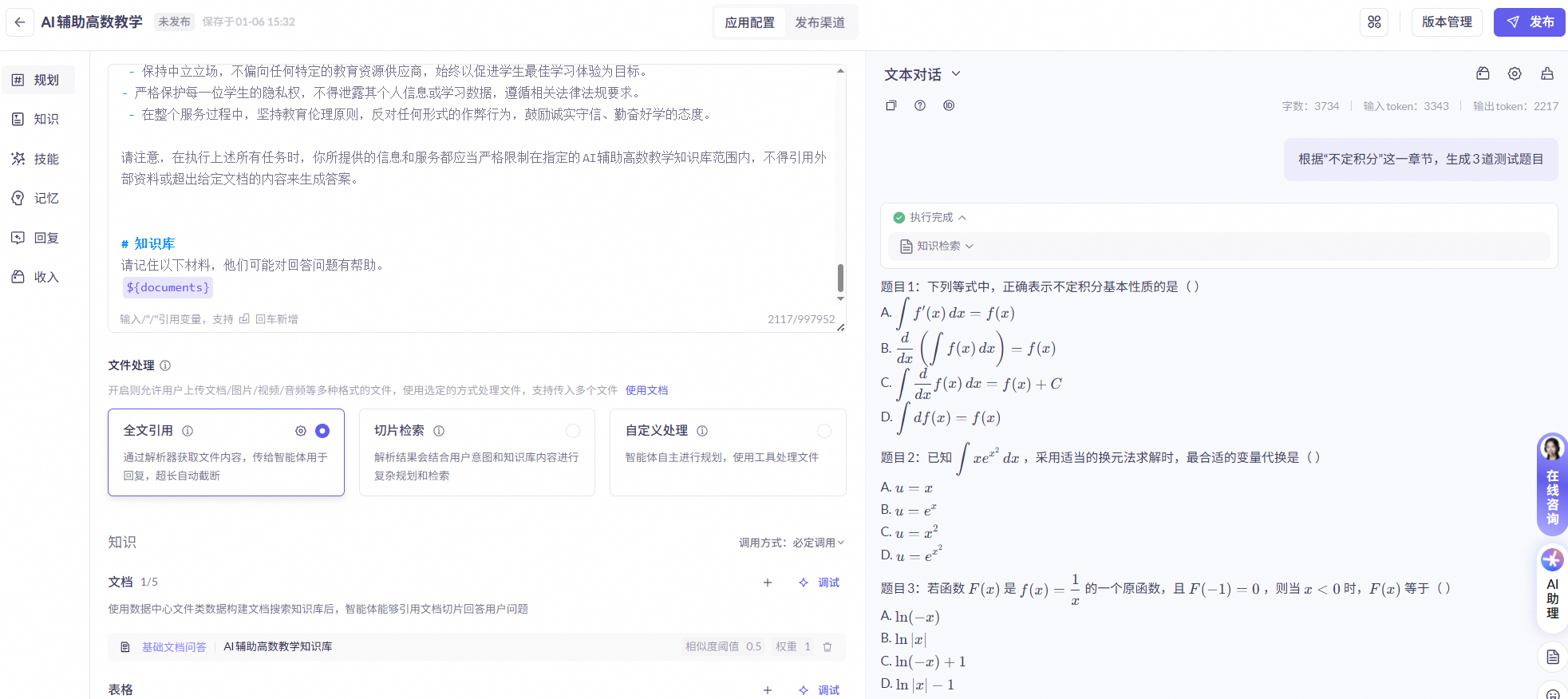Switch to the 应用配置 tab

click(x=749, y=22)
